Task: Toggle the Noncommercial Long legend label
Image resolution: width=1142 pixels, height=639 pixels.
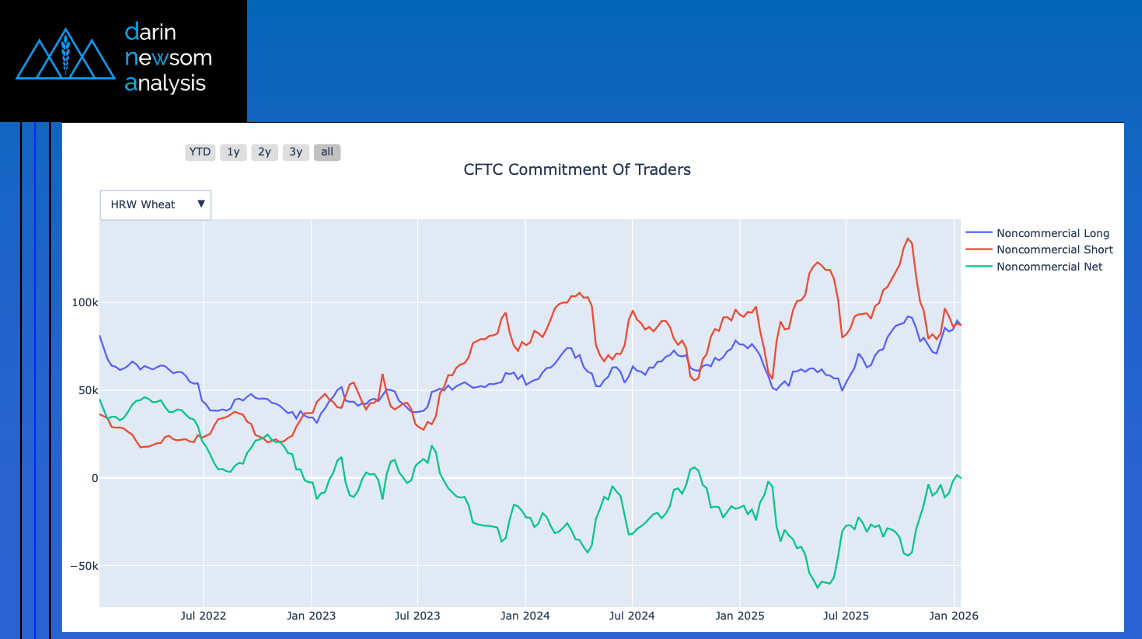Action: [1053, 234]
